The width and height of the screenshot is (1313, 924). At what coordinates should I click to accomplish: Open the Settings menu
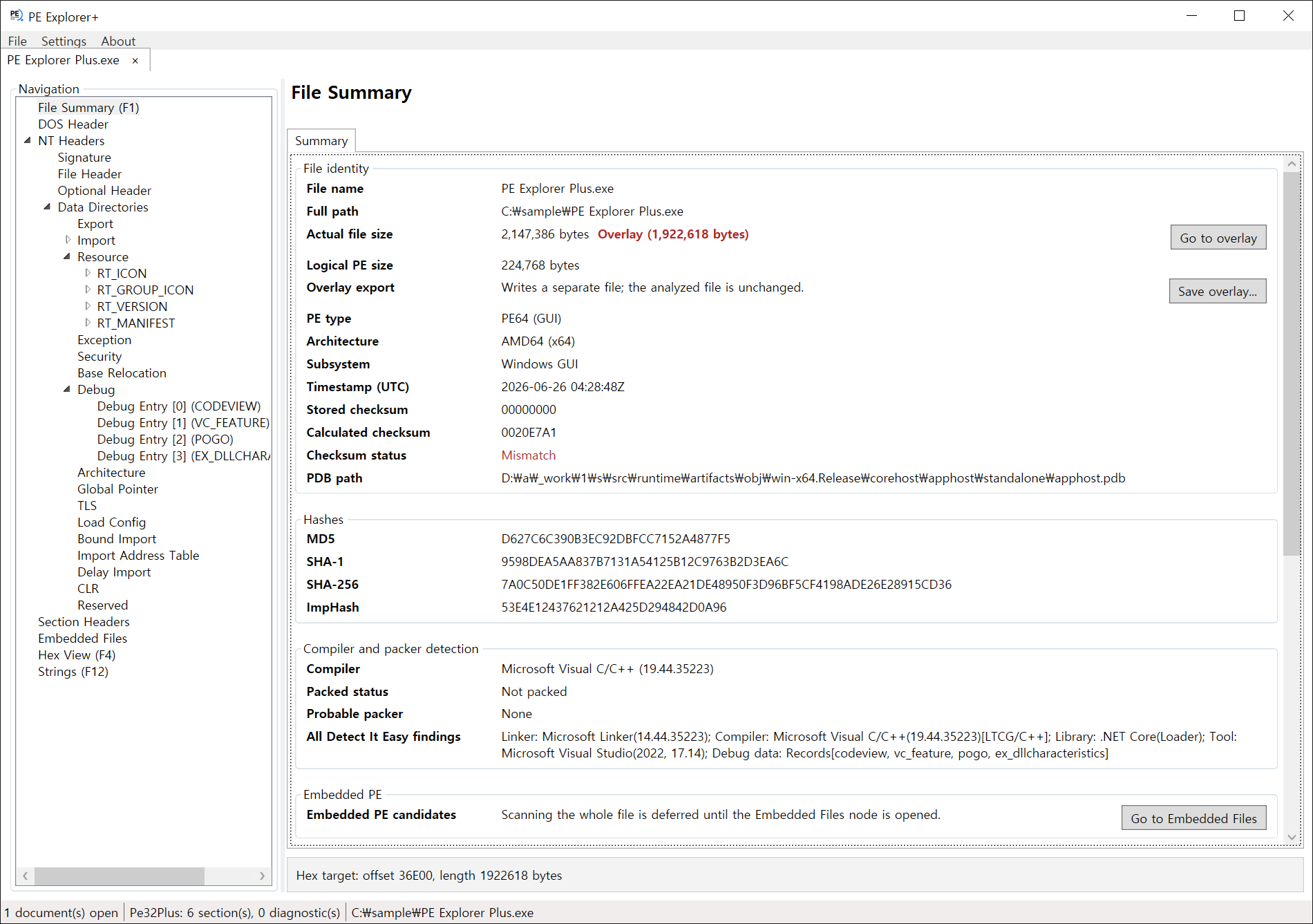pos(64,41)
